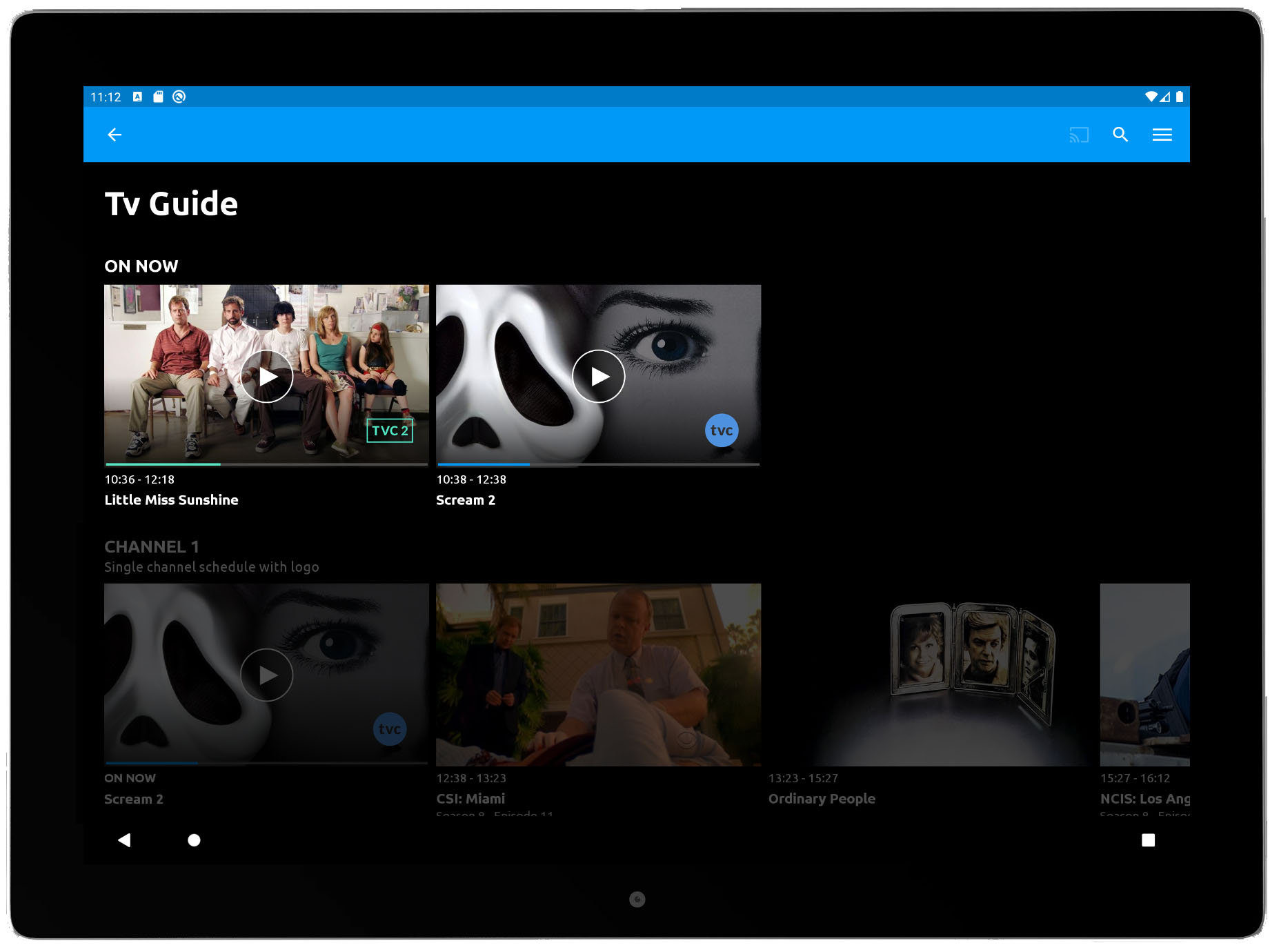Open the Ordinary People thumbnail
Viewport: 1270px width, 952px height.
(x=931, y=675)
